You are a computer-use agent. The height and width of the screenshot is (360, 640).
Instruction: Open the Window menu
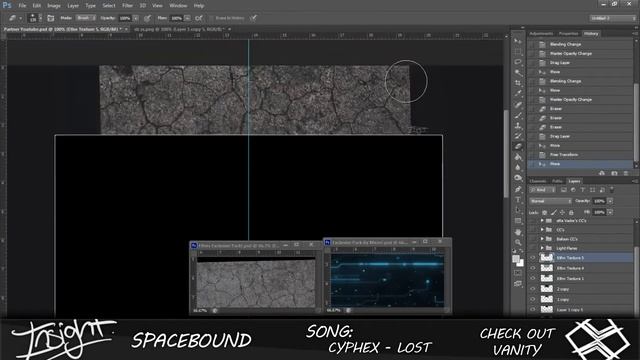(x=178, y=6)
